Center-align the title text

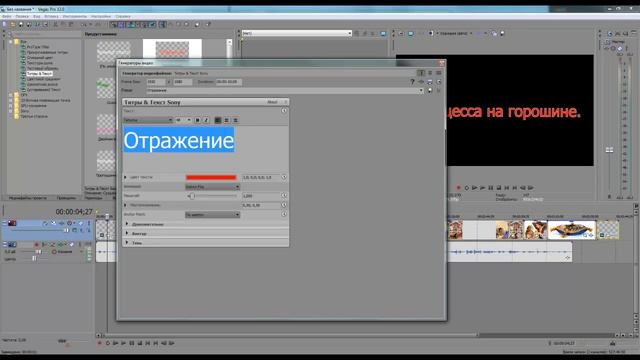pos(227,120)
